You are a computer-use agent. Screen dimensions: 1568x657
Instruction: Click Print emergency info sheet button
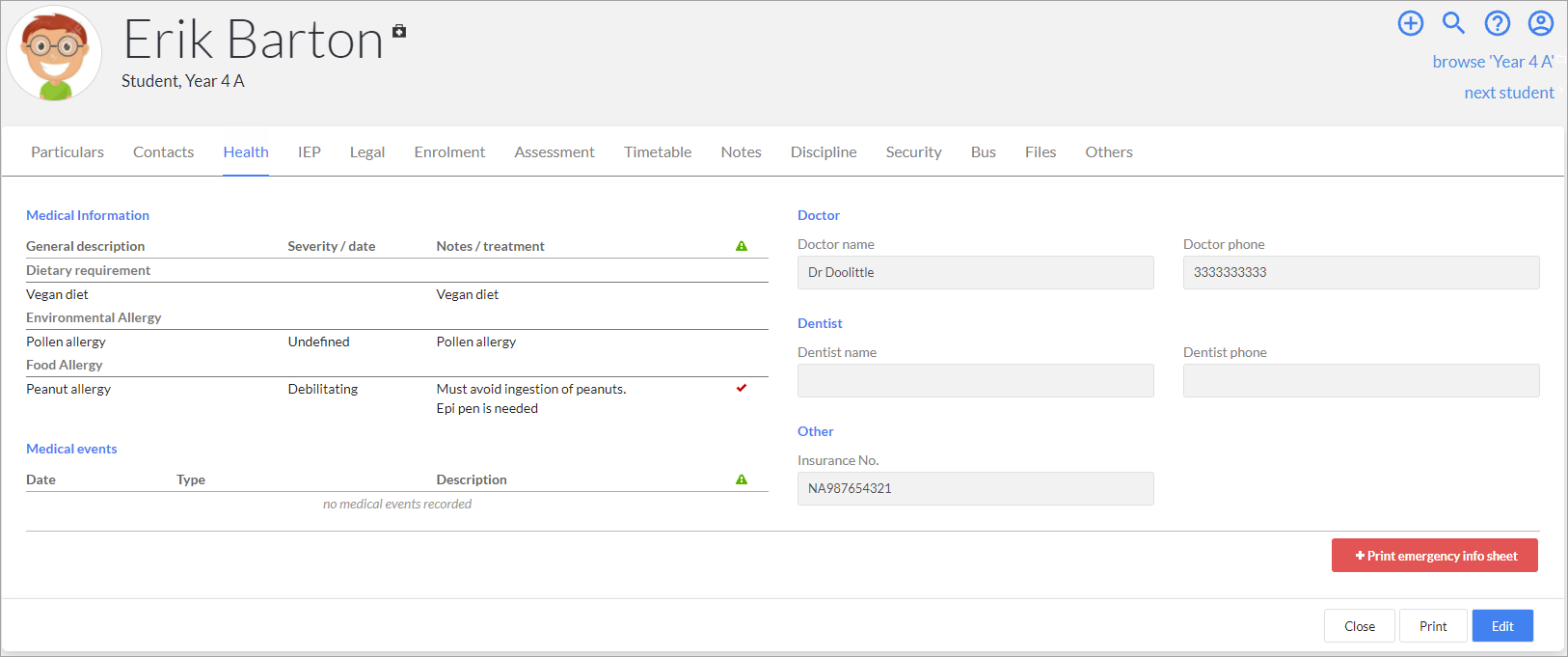click(x=1435, y=556)
